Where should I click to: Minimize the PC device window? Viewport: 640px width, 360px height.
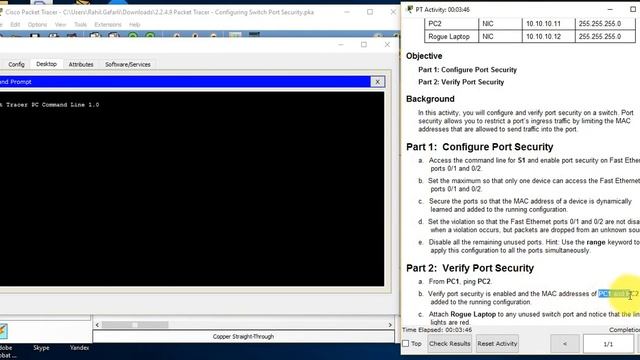click(341, 44)
